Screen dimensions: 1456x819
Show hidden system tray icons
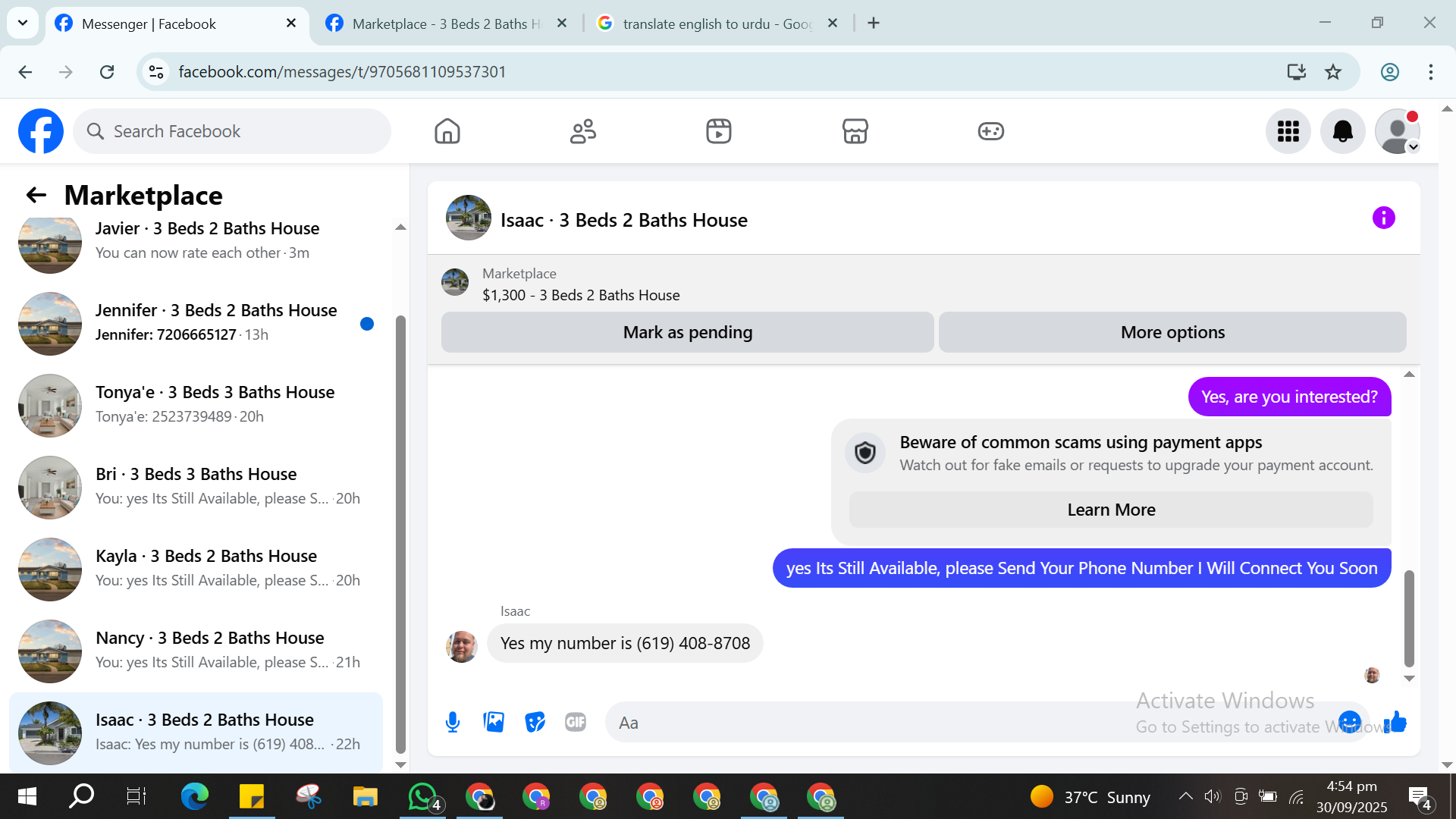(x=1185, y=796)
